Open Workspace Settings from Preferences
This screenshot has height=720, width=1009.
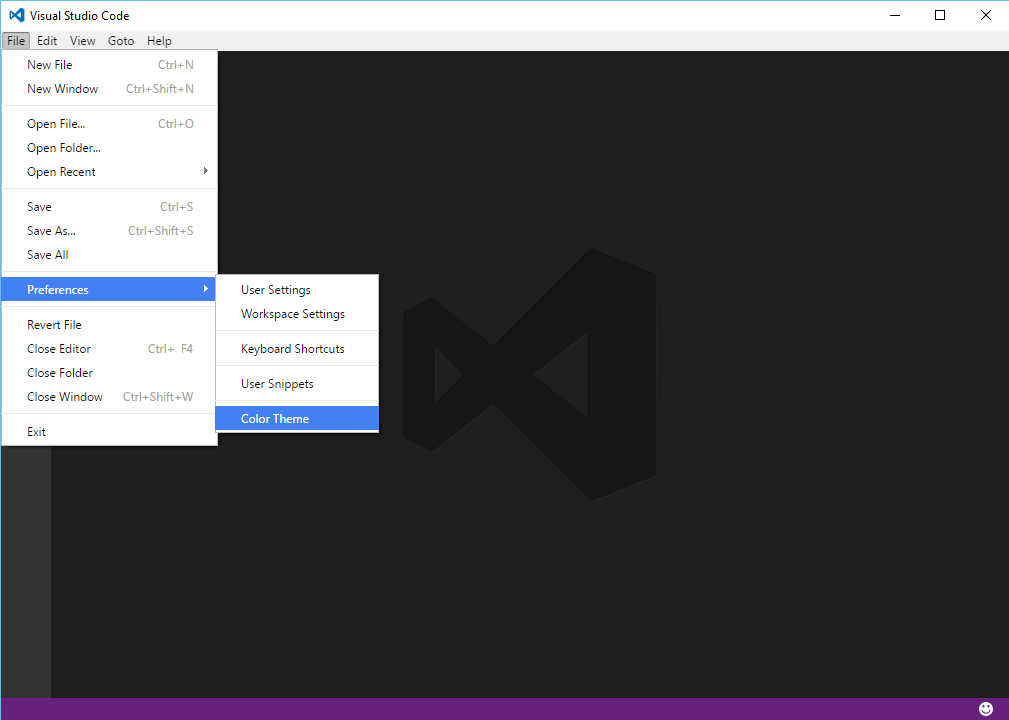(x=297, y=314)
